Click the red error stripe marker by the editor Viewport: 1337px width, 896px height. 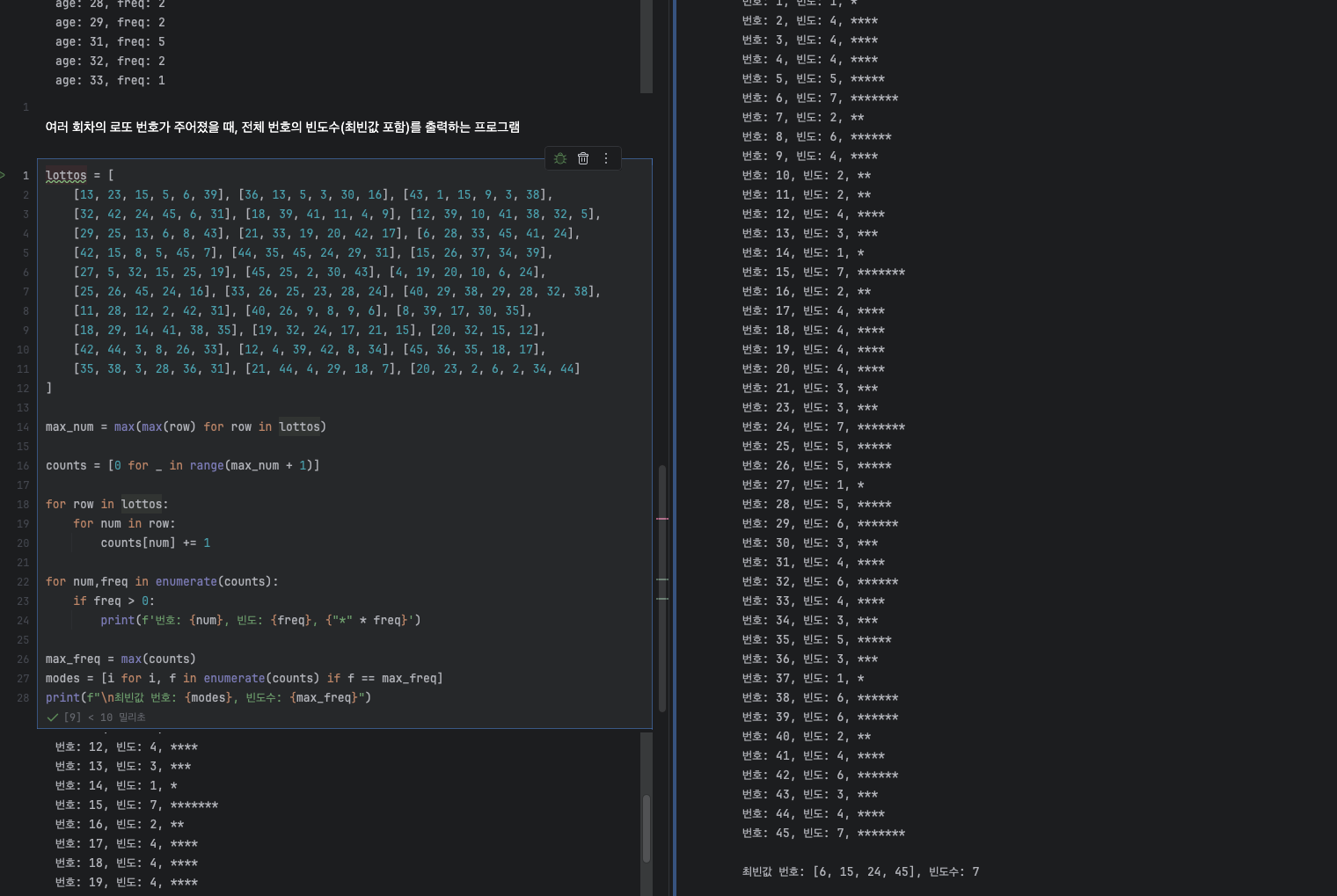(x=662, y=519)
